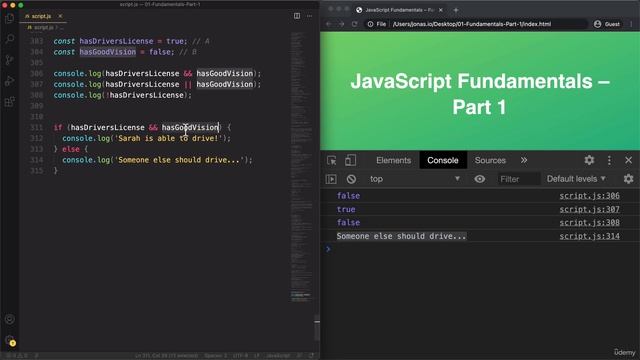640x360 pixels.
Task: Open the script.js:307 source link
Action: coord(589,209)
